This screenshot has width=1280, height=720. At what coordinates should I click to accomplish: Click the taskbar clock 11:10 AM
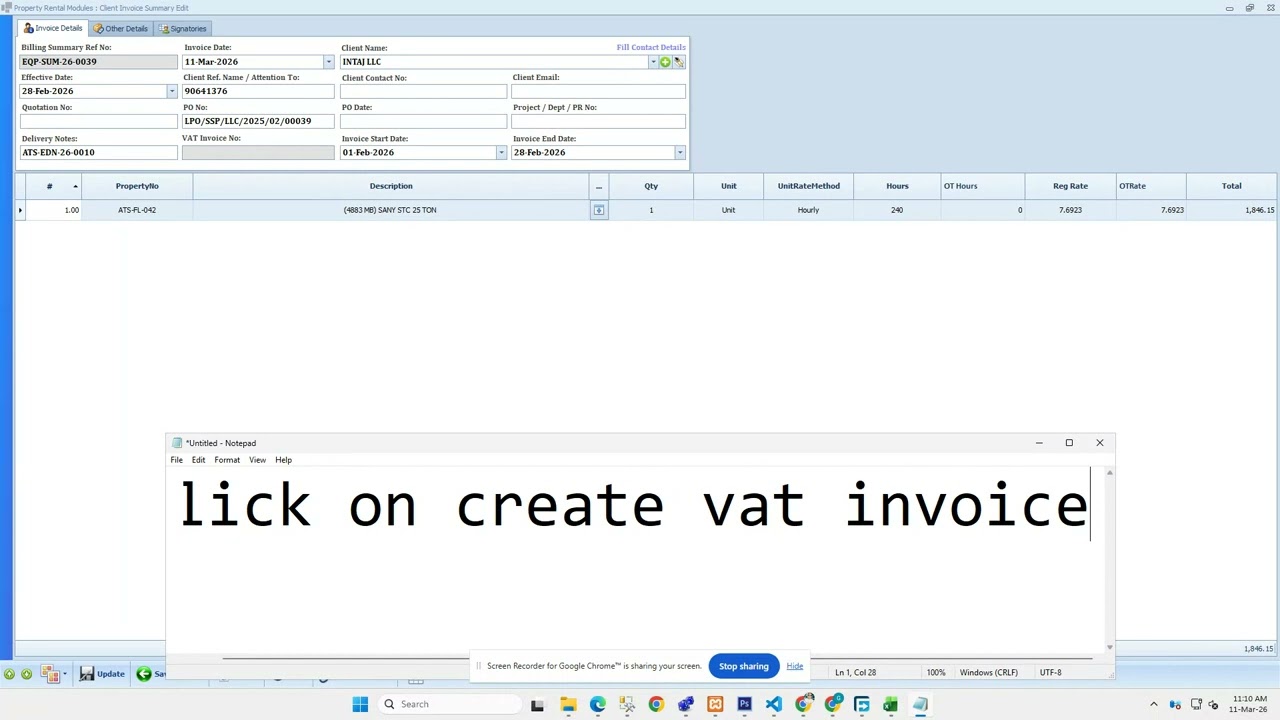pos(1249,699)
